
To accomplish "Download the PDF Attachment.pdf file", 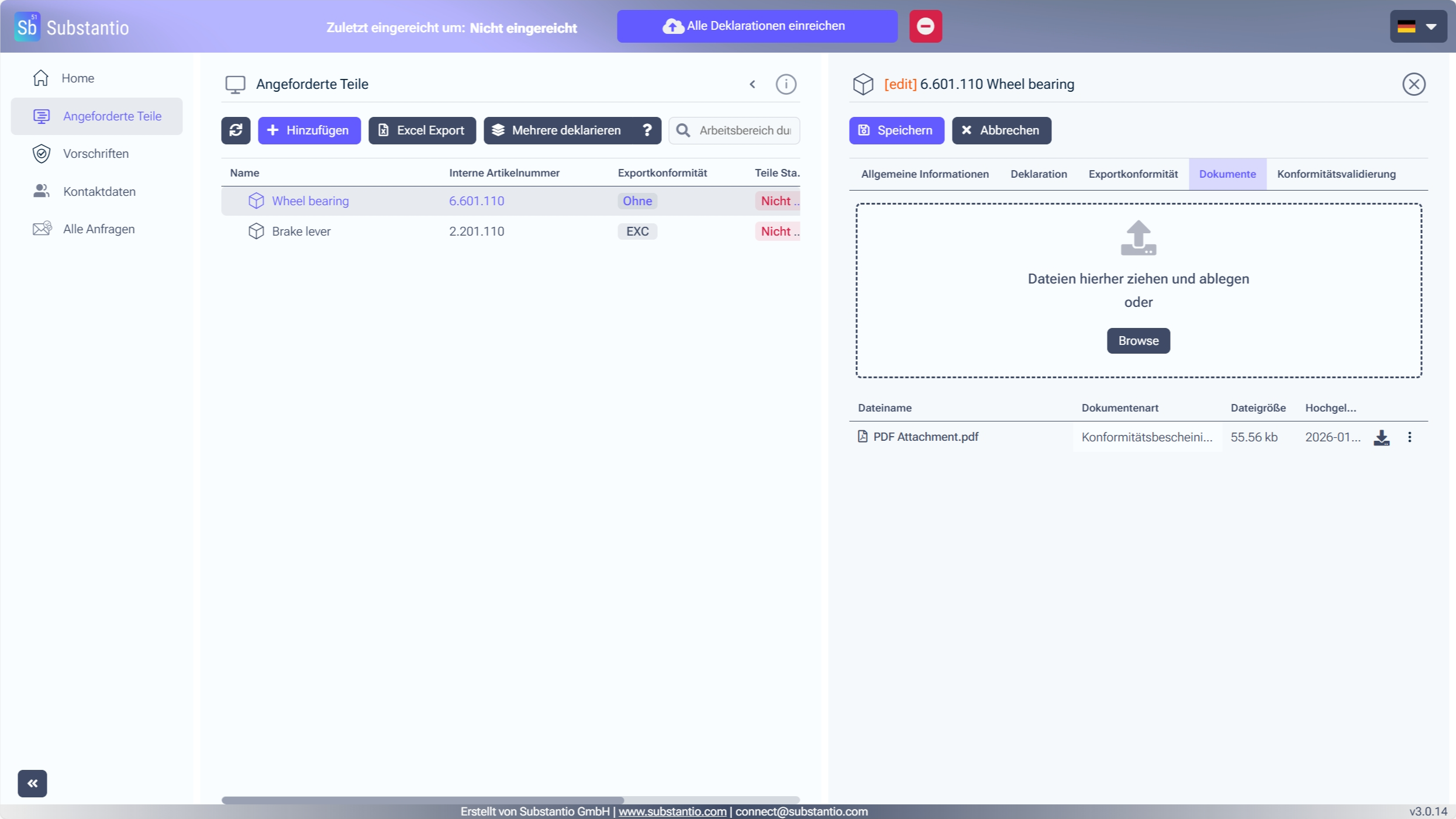I will point(1381,437).
